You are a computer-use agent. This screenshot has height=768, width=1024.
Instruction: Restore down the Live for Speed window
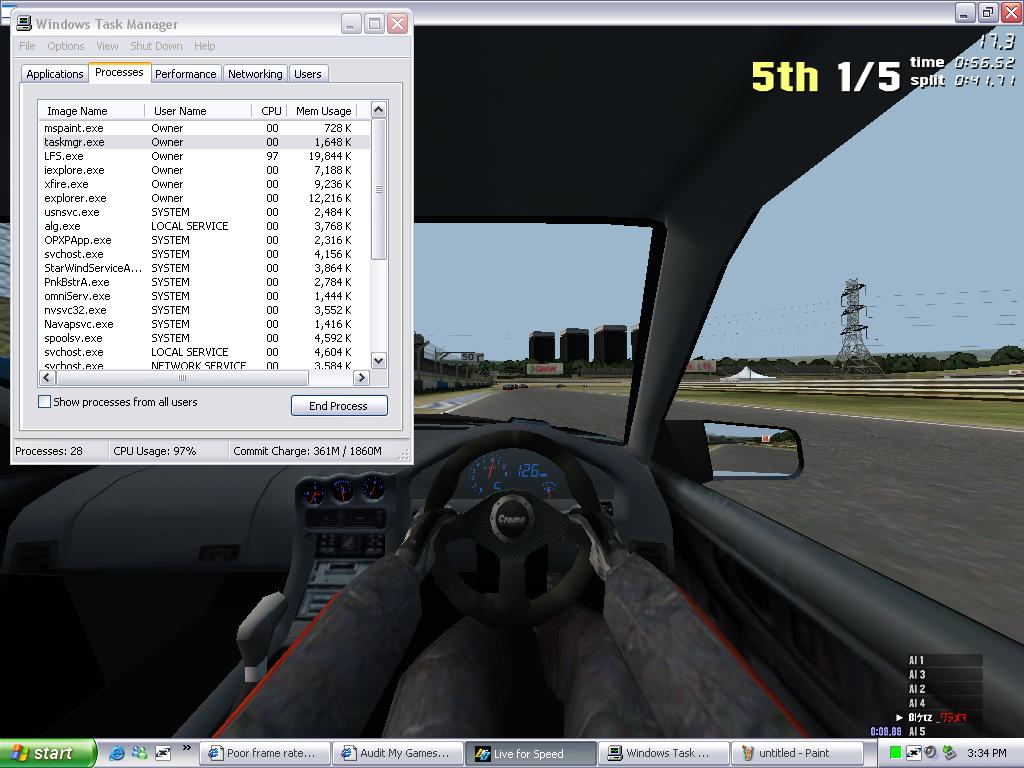coord(987,11)
